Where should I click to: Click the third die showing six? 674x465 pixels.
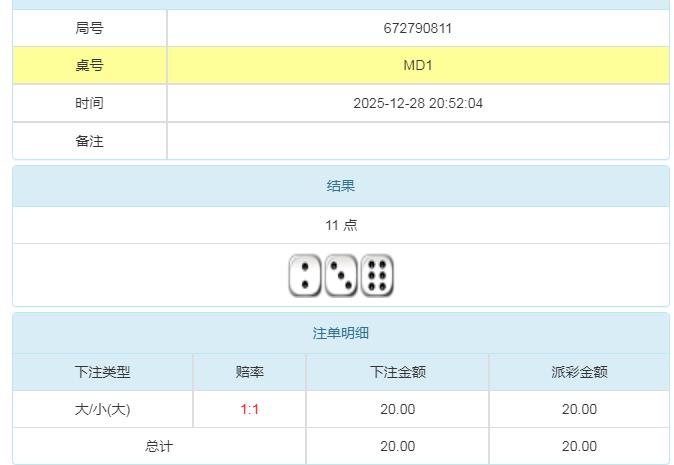tap(377, 276)
